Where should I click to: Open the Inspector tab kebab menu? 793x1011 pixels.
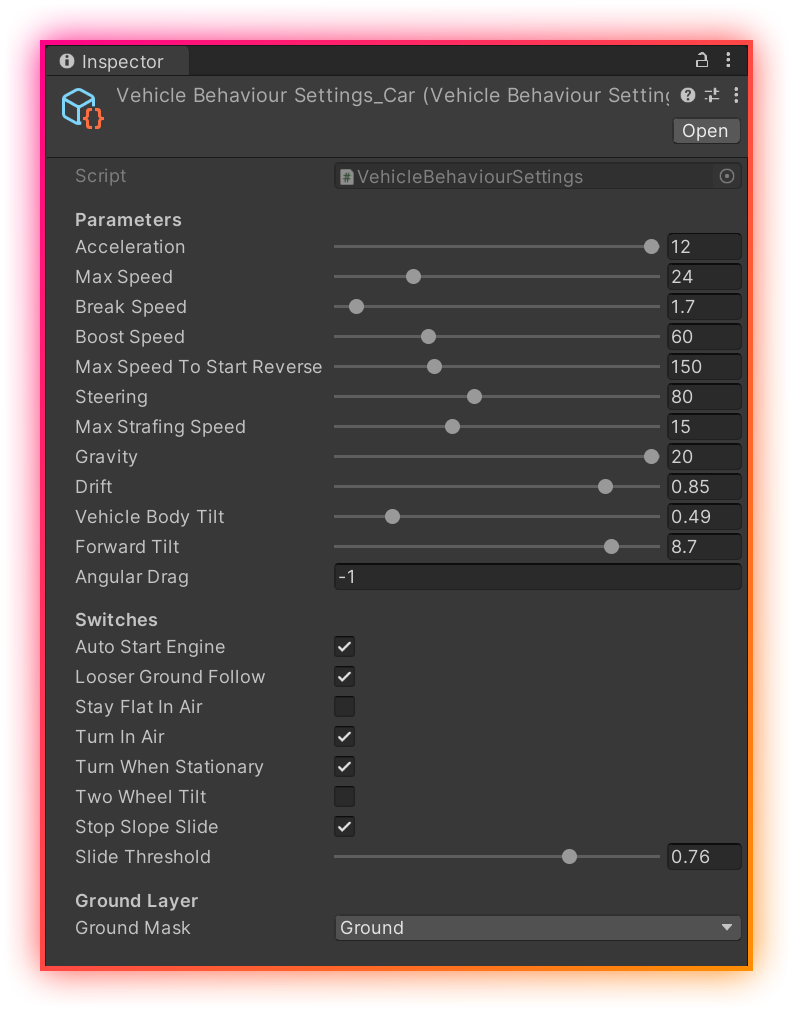point(728,60)
